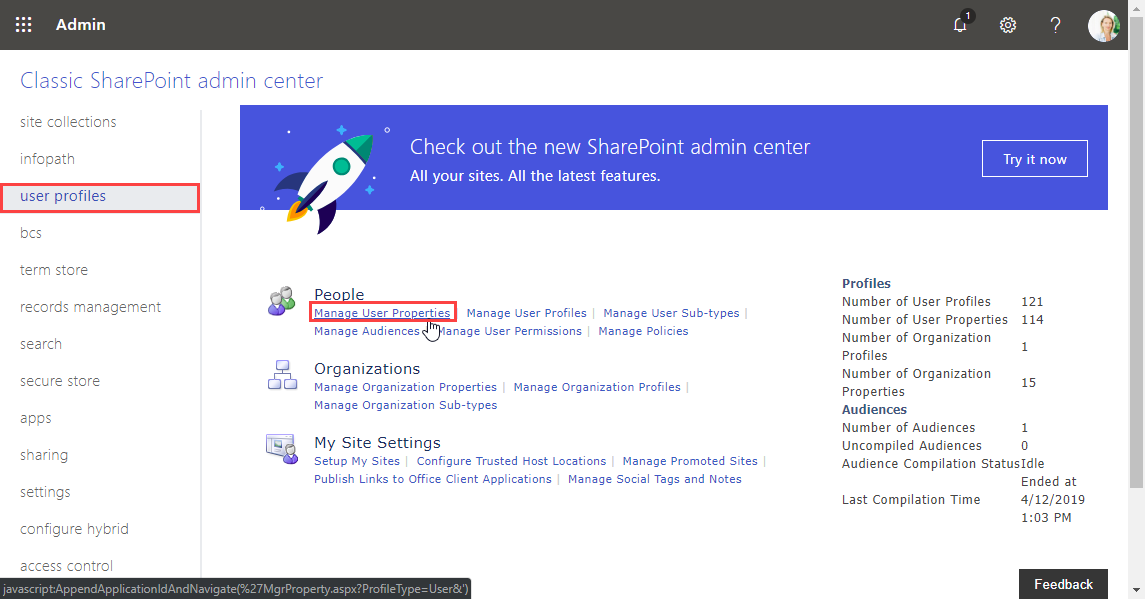Open term store in sidebar
The image size is (1145, 599).
54,270
